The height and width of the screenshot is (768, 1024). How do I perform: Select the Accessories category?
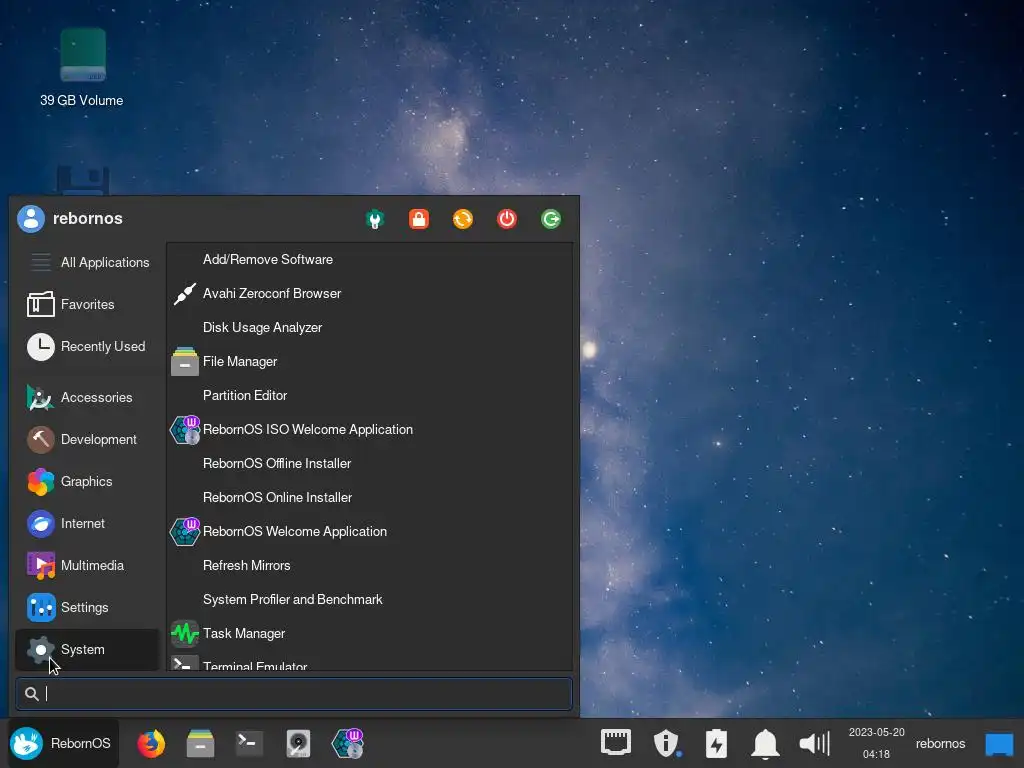click(88, 398)
